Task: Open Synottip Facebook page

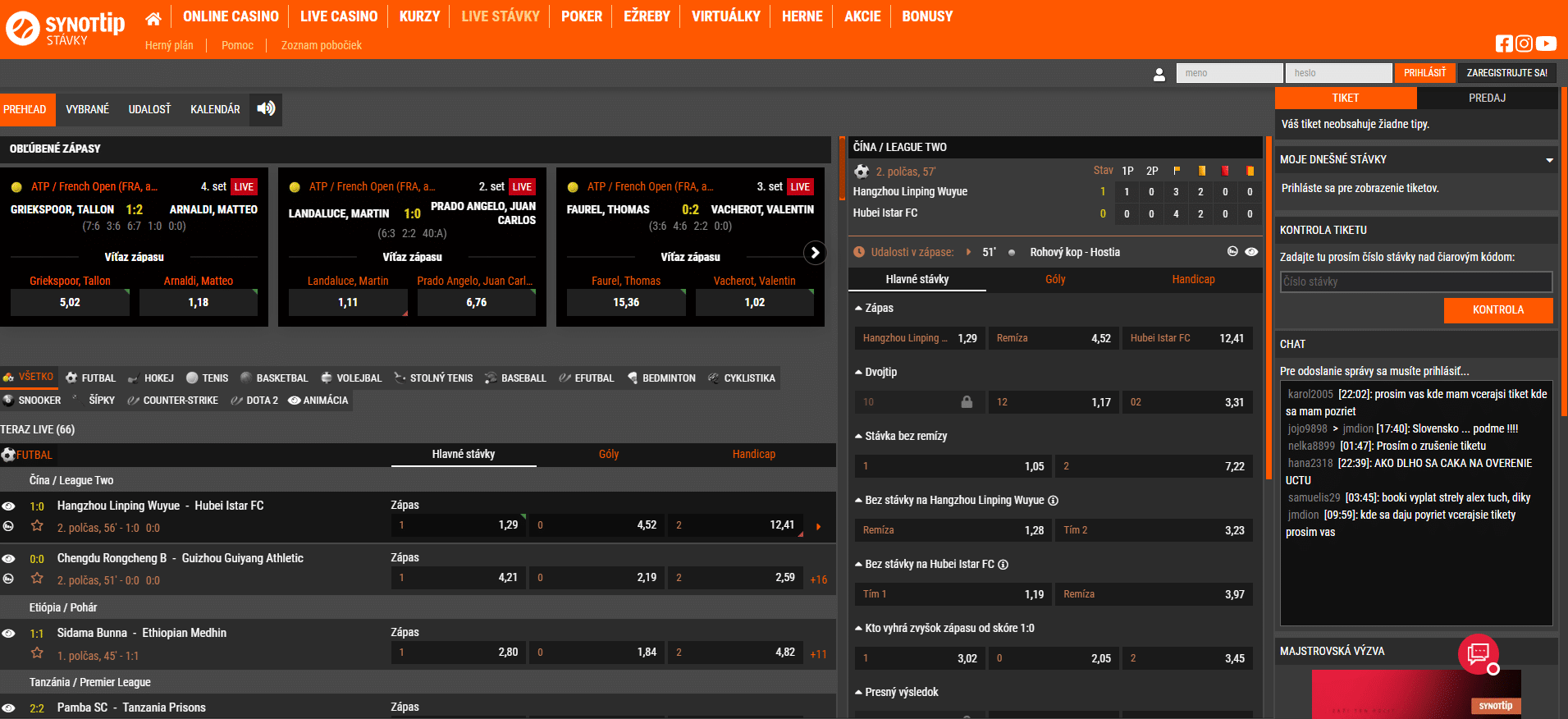Action: tap(1504, 44)
